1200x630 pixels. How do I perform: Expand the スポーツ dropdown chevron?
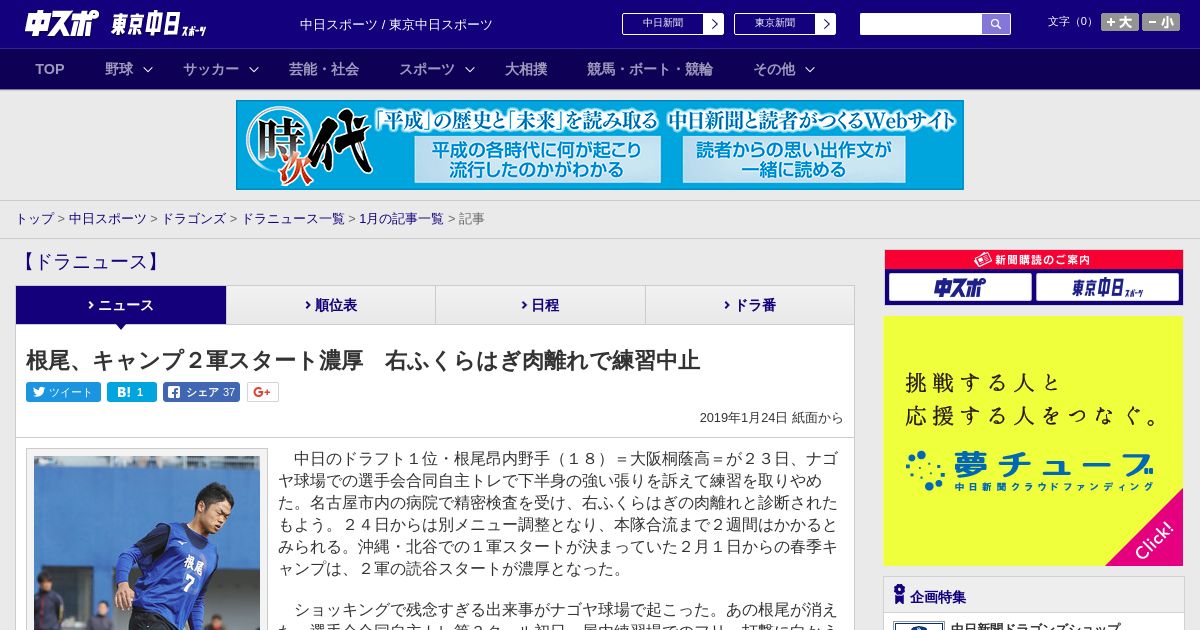[x=470, y=69]
